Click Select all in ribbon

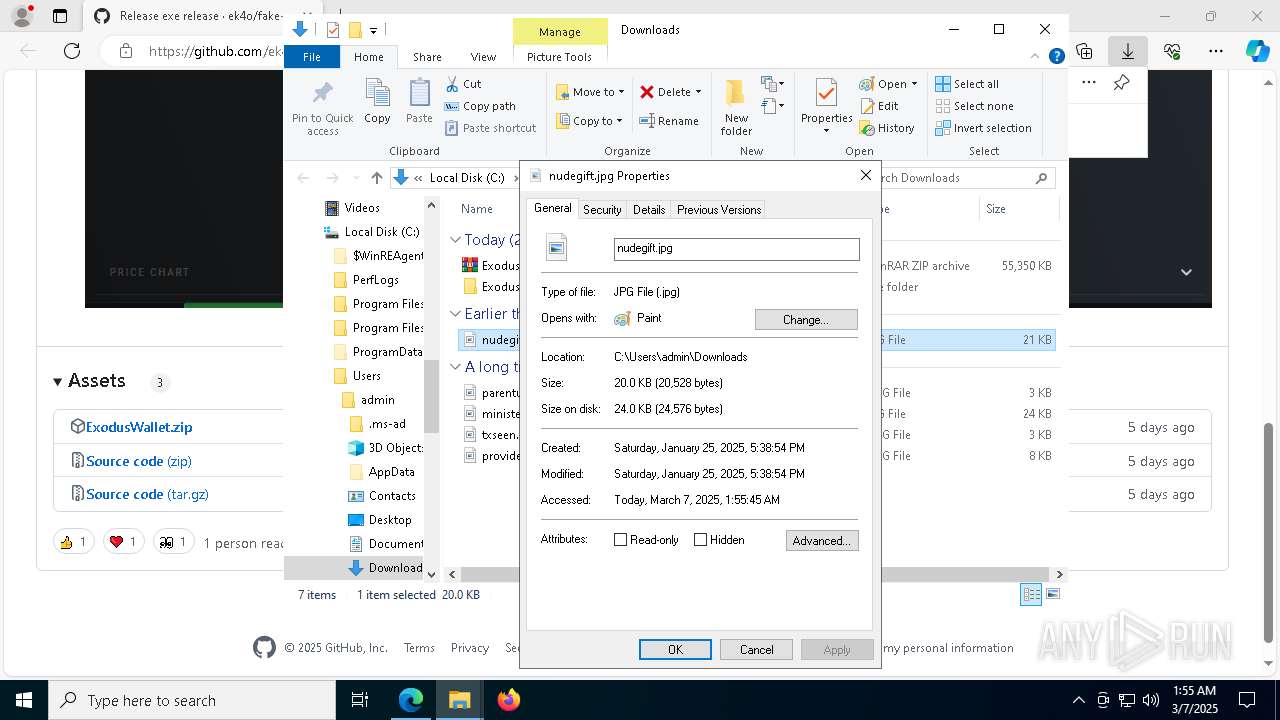[967, 84]
